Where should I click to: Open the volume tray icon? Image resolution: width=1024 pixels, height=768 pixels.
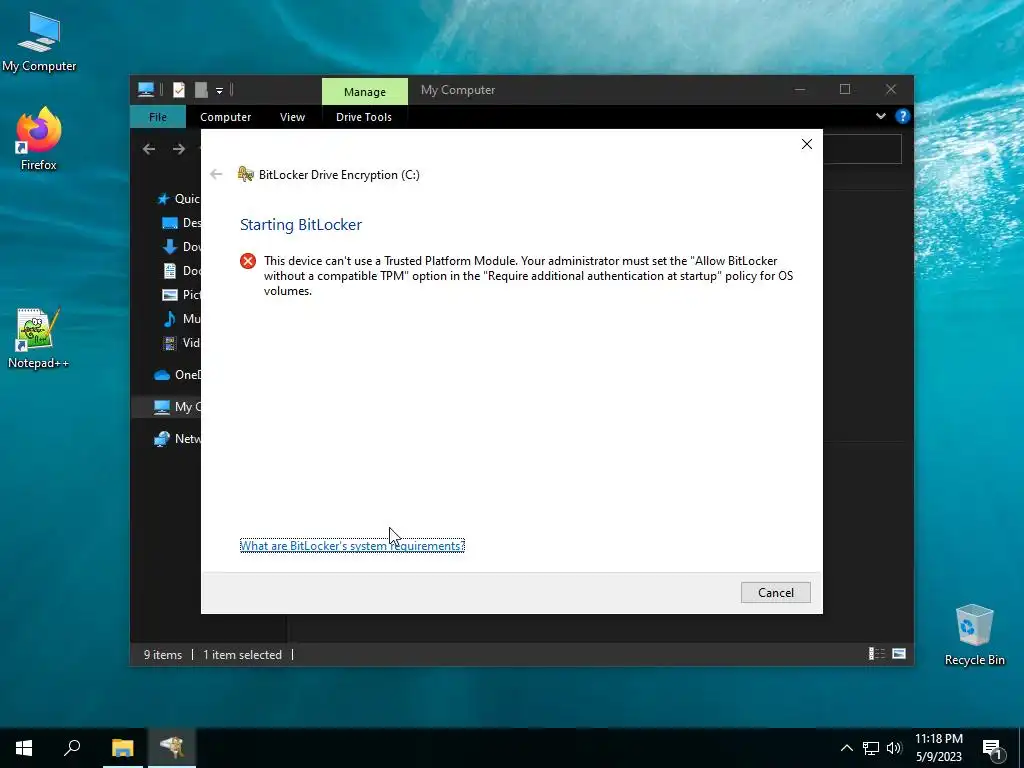coord(894,748)
